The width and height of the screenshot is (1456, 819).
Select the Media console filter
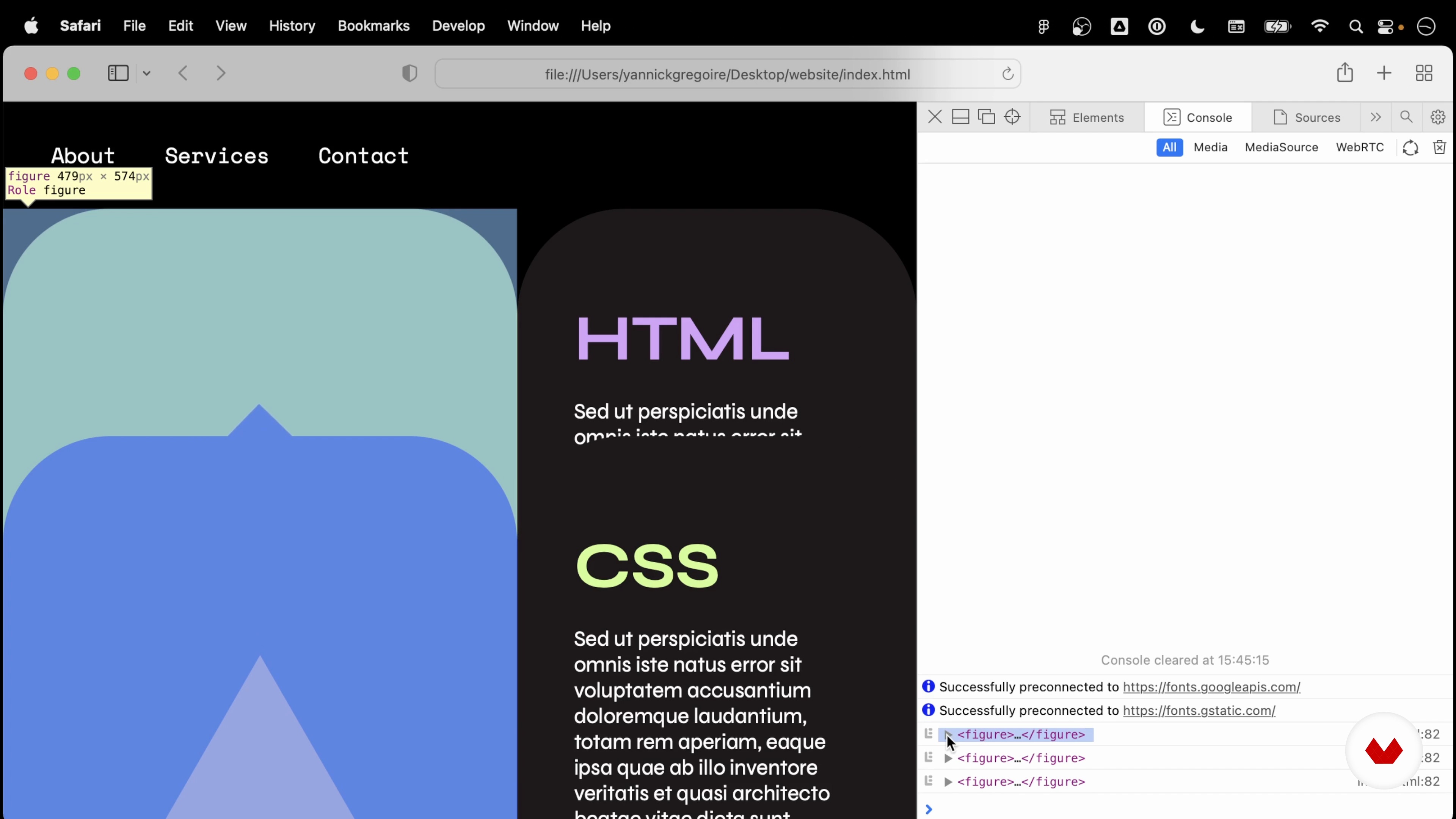[x=1210, y=147]
